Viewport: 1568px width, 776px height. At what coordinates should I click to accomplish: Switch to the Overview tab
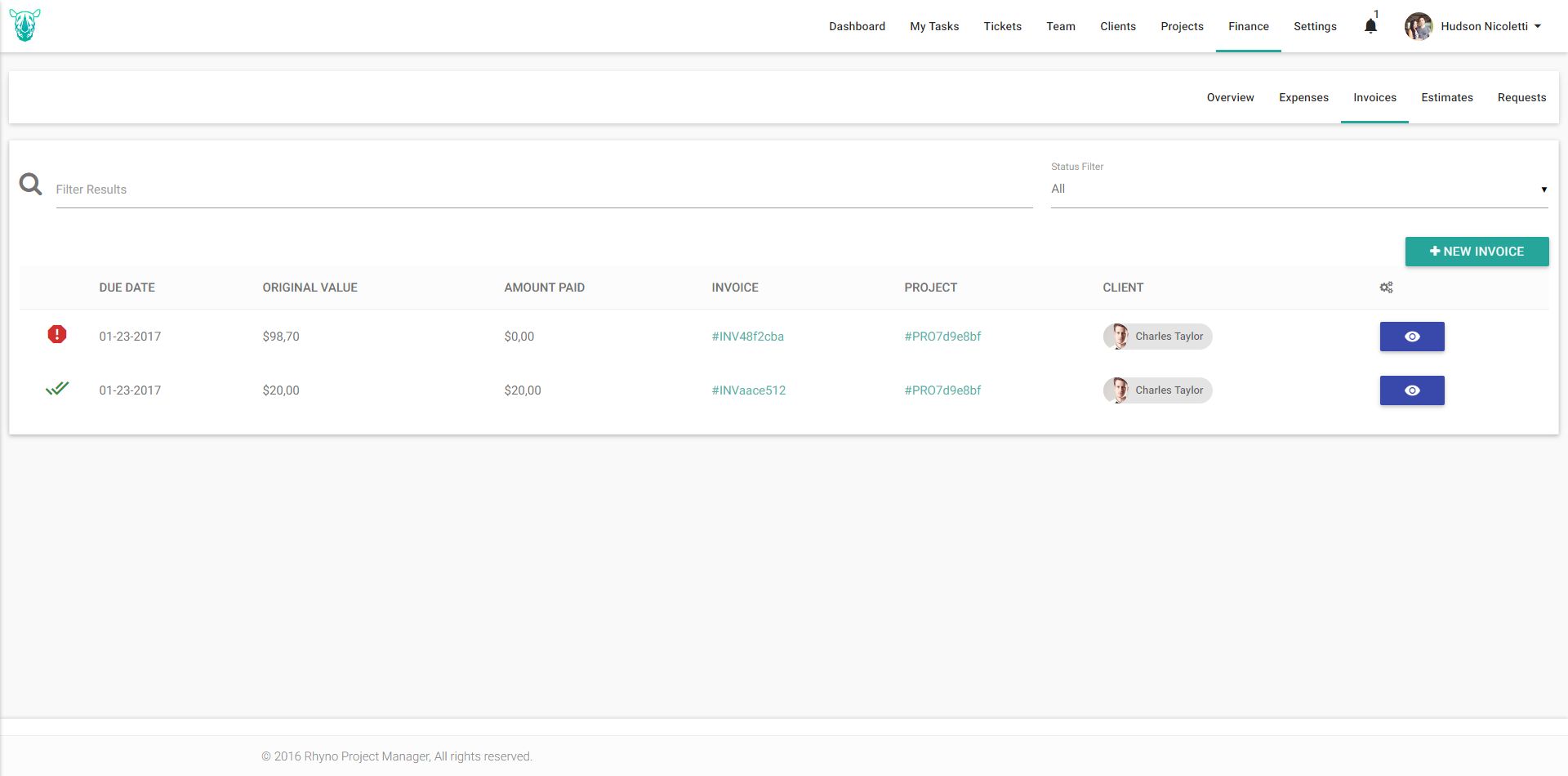[x=1230, y=97]
